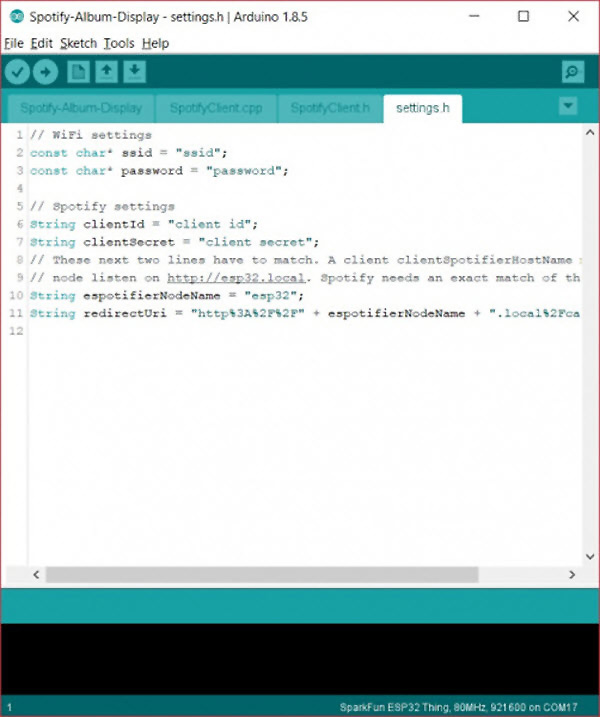The image size is (600, 717).
Task: Click the vertical scrollbar down arrow
Action: (590, 556)
